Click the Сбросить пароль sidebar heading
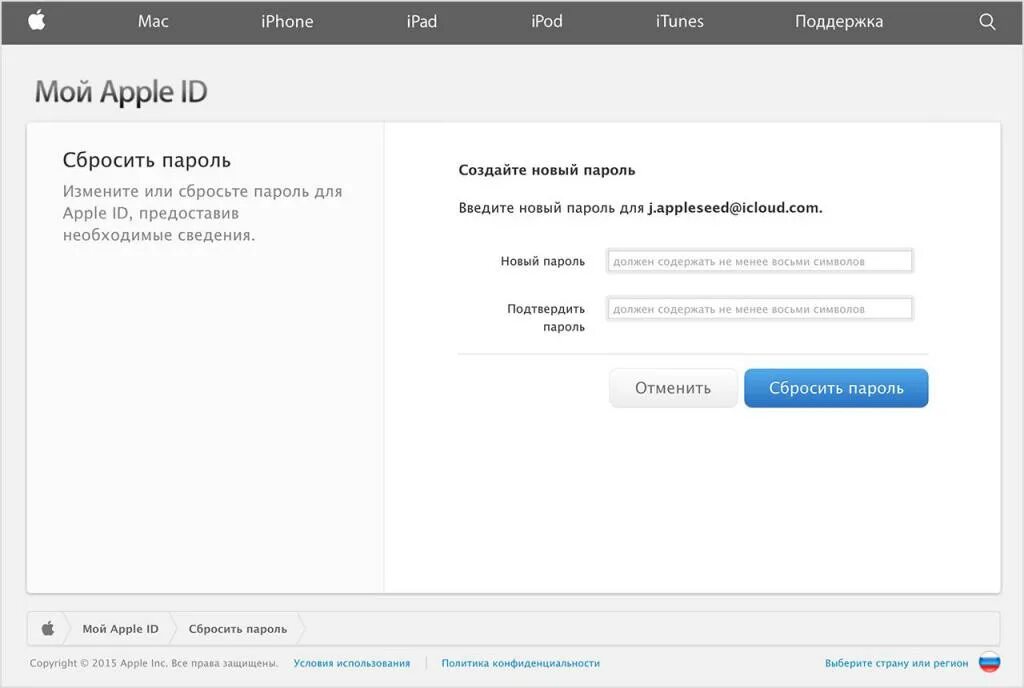Screen dimensions: 1024x688 click(x=147, y=160)
